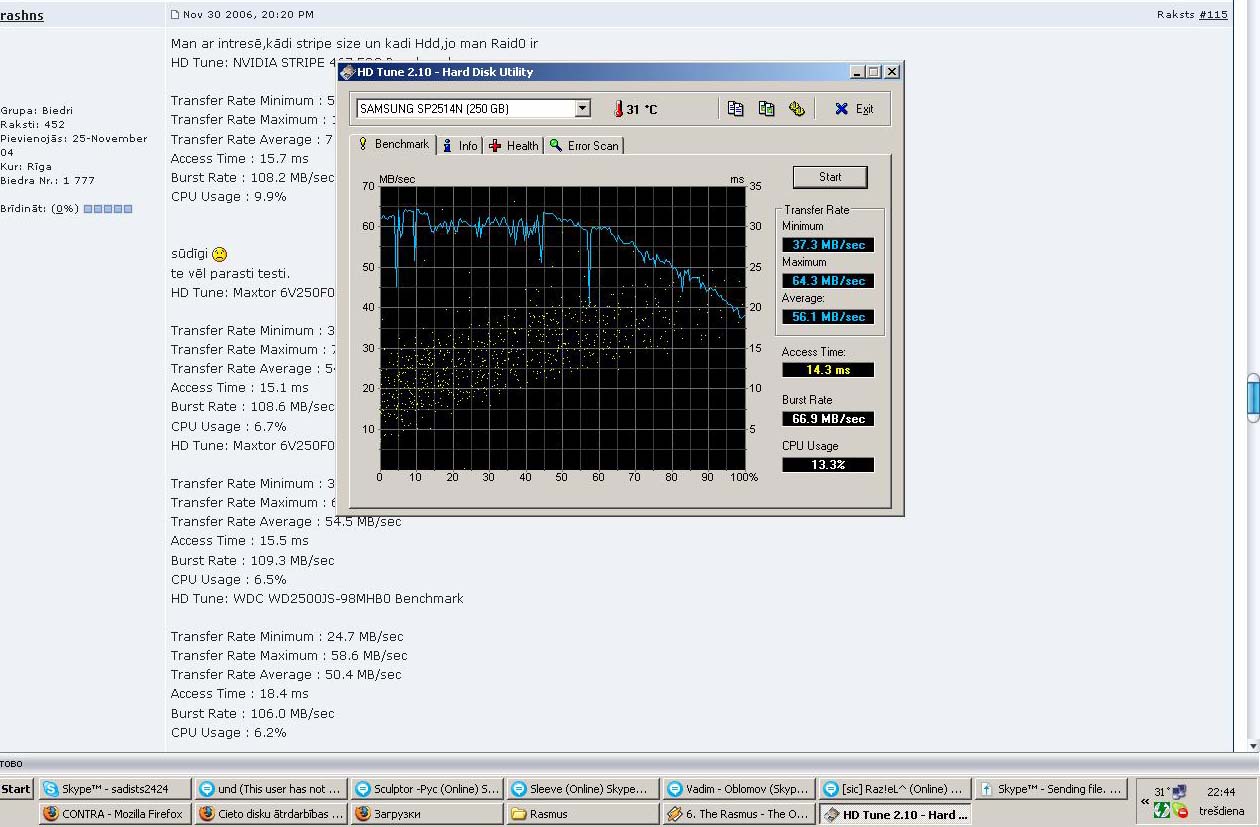1260x827 pixels.
Task: Click the 66.9 MB/sec burst rate value
Action: click(x=828, y=419)
